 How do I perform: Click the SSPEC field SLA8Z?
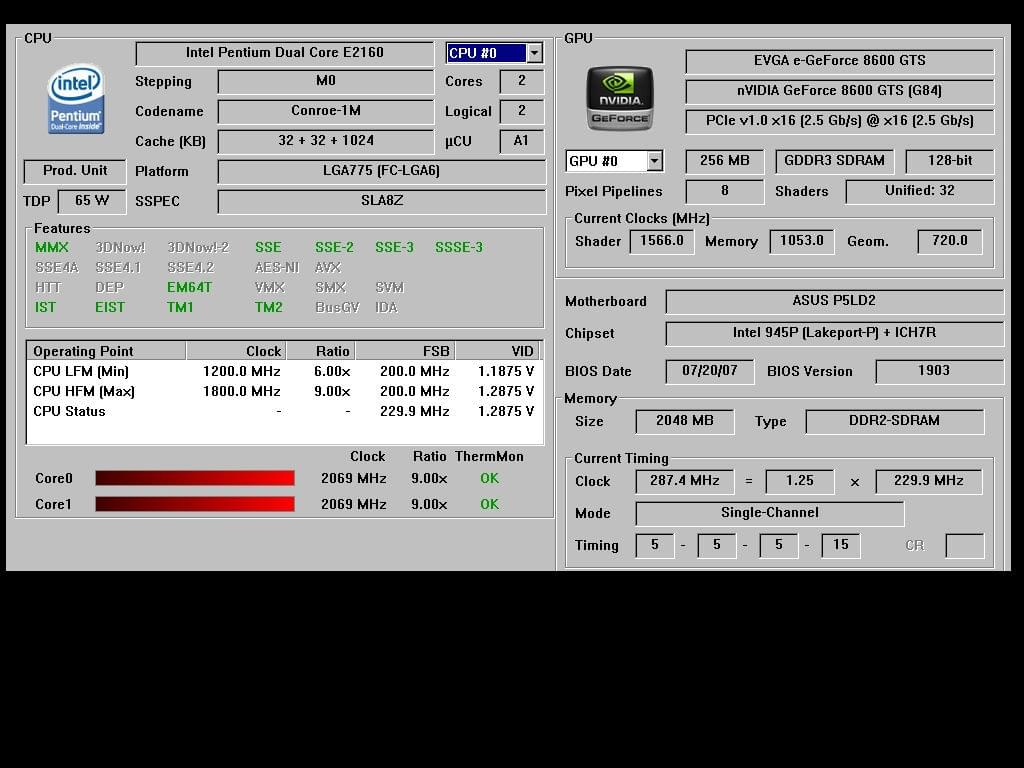tap(381, 201)
